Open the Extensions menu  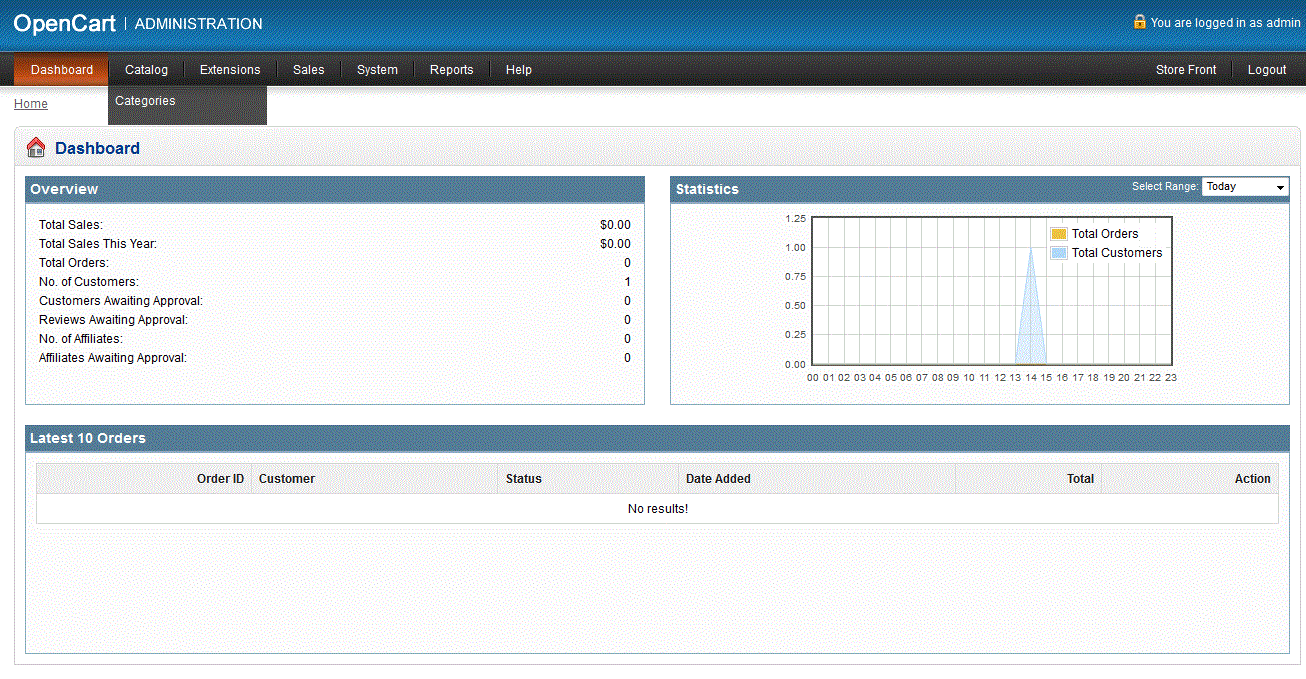click(230, 70)
